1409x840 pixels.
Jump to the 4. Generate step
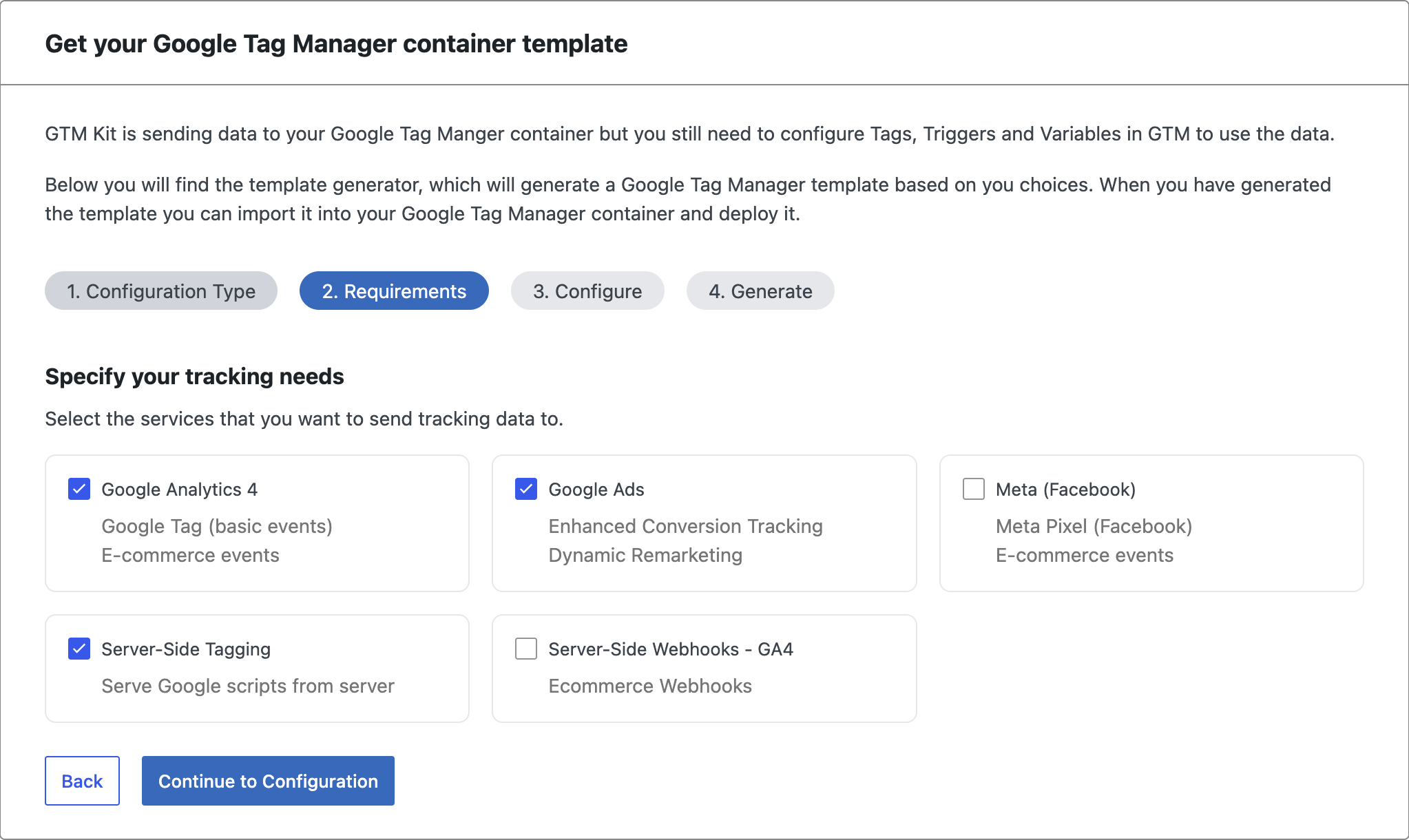(x=760, y=291)
